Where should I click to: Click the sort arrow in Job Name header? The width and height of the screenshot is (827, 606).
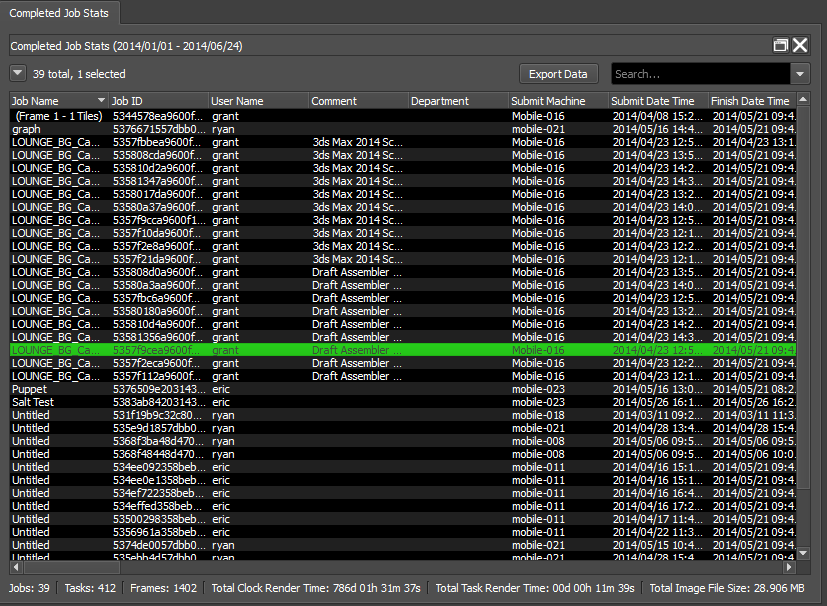(101, 101)
